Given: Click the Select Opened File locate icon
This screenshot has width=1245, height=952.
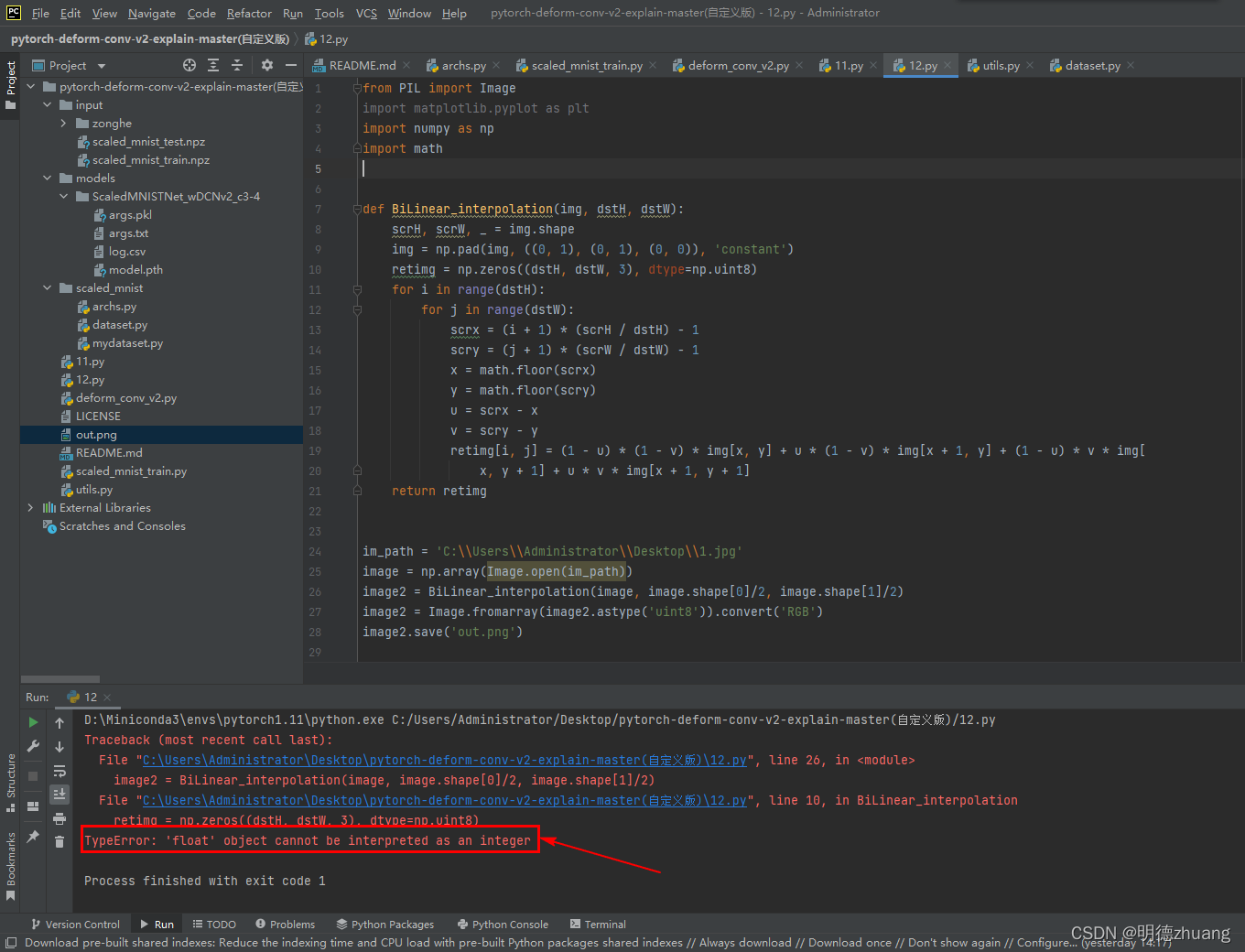Looking at the screenshot, I should click(189, 65).
